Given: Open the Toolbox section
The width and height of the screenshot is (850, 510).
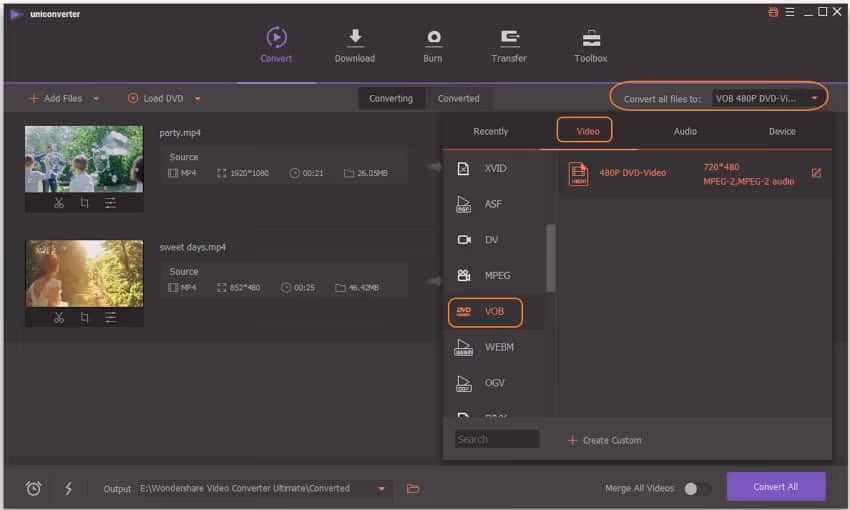Looking at the screenshot, I should point(590,45).
